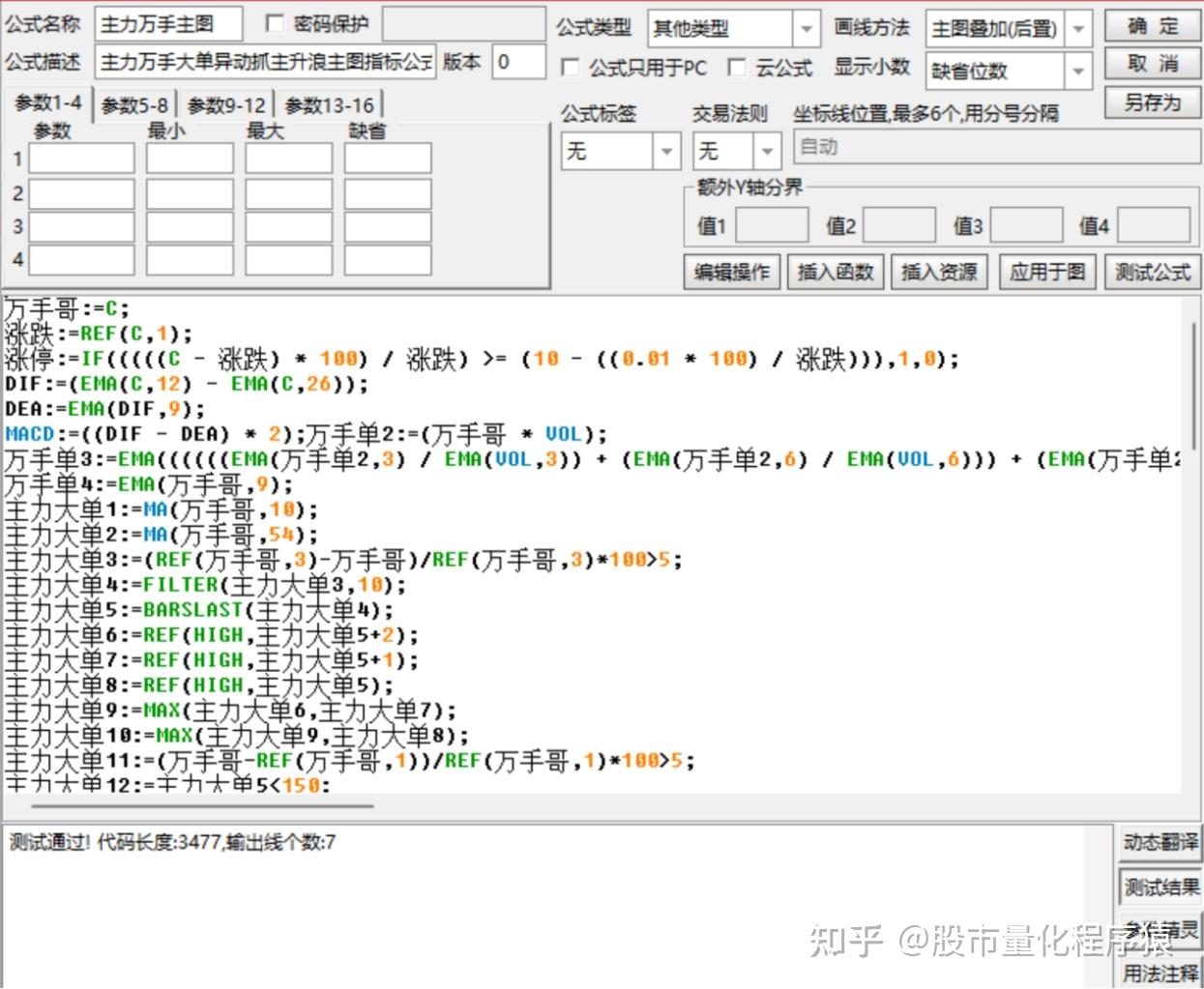Image resolution: width=1204 pixels, height=989 pixels.
Task: Click the code line 主力大单6:=REF(HIGH,主力大单5+2);
Action: tap(212, 636)
